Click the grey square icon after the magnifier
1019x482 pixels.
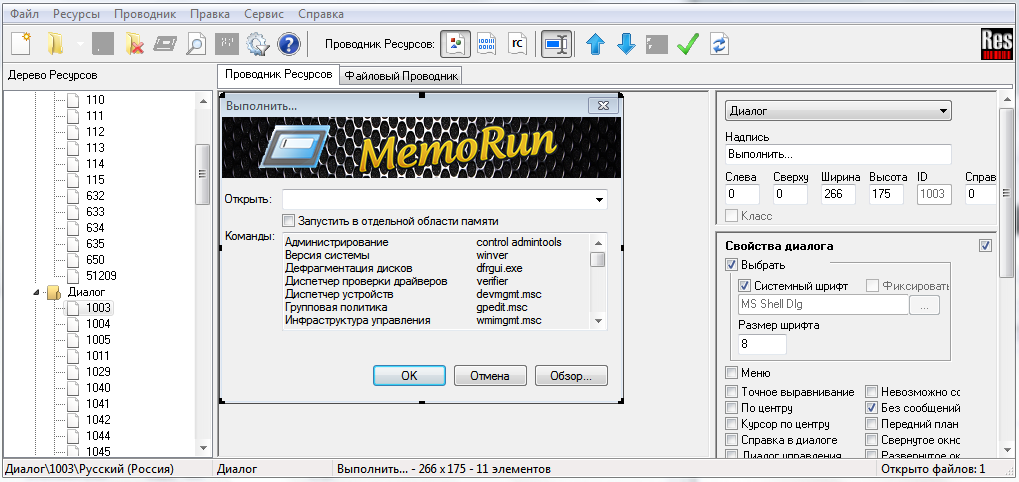(227, 44)
